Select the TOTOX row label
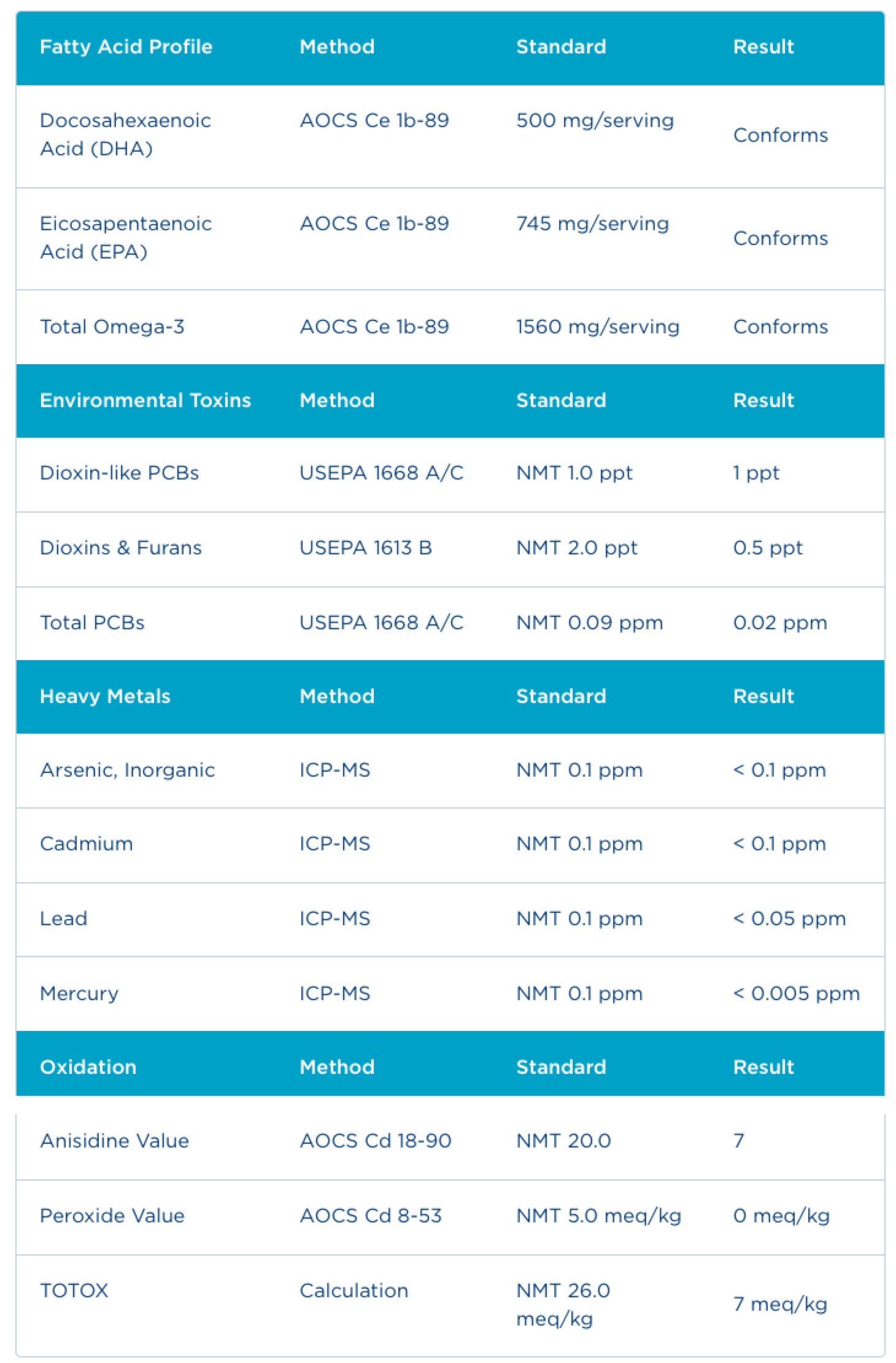 (74, 1291)
